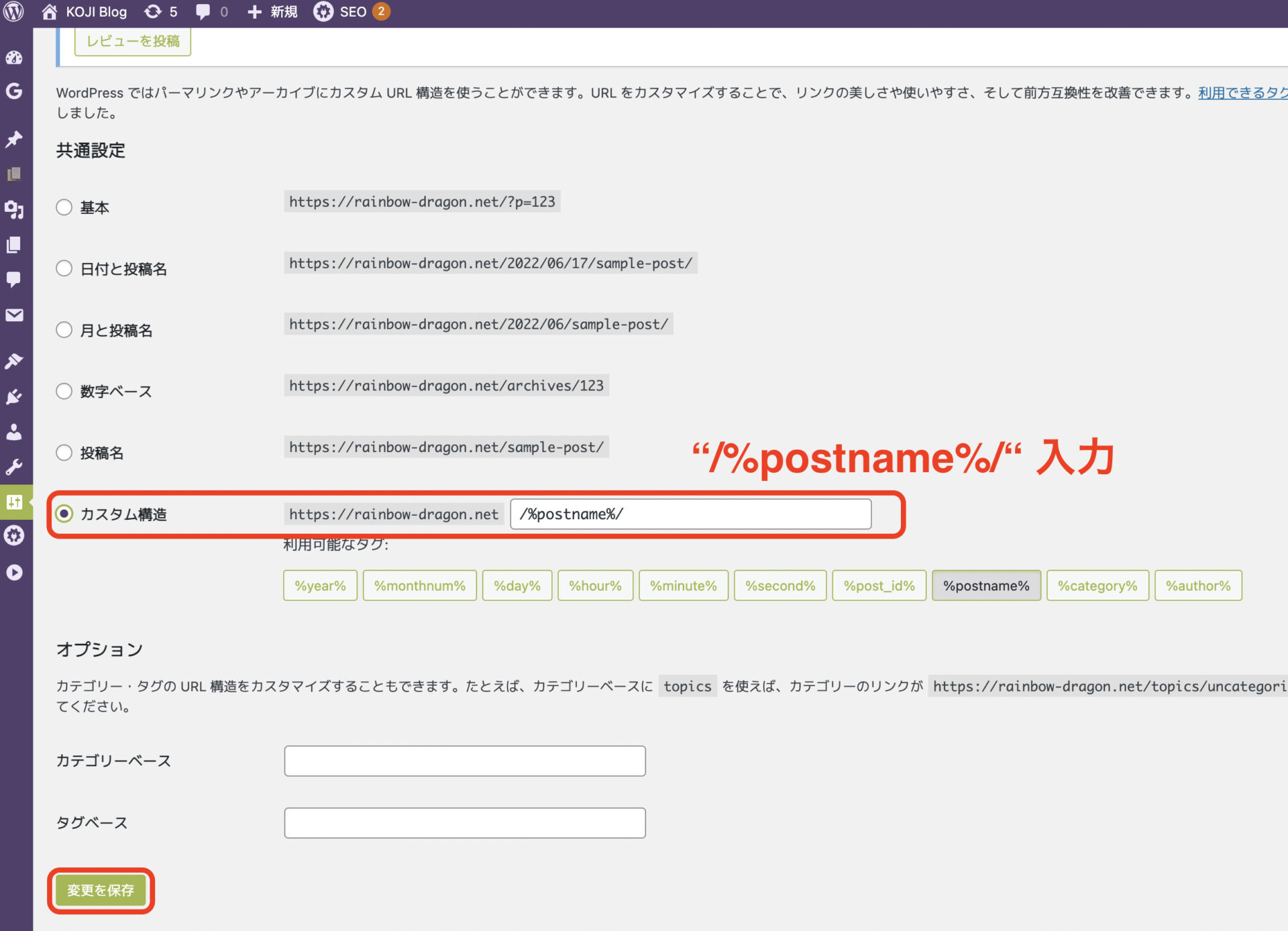Focus the custom structure /%postname%/ field
The width and height of the screenshot is (1288, 931).
pos(691,514)
